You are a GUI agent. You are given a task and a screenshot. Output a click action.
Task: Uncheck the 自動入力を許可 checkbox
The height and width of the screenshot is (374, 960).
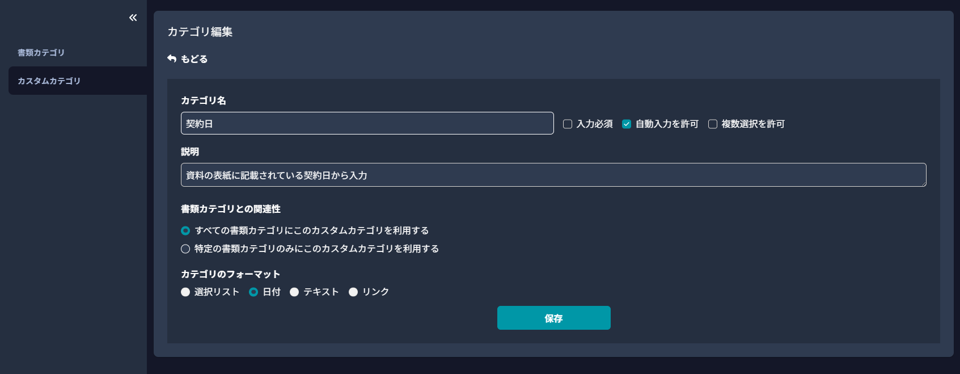coord(626,124)
